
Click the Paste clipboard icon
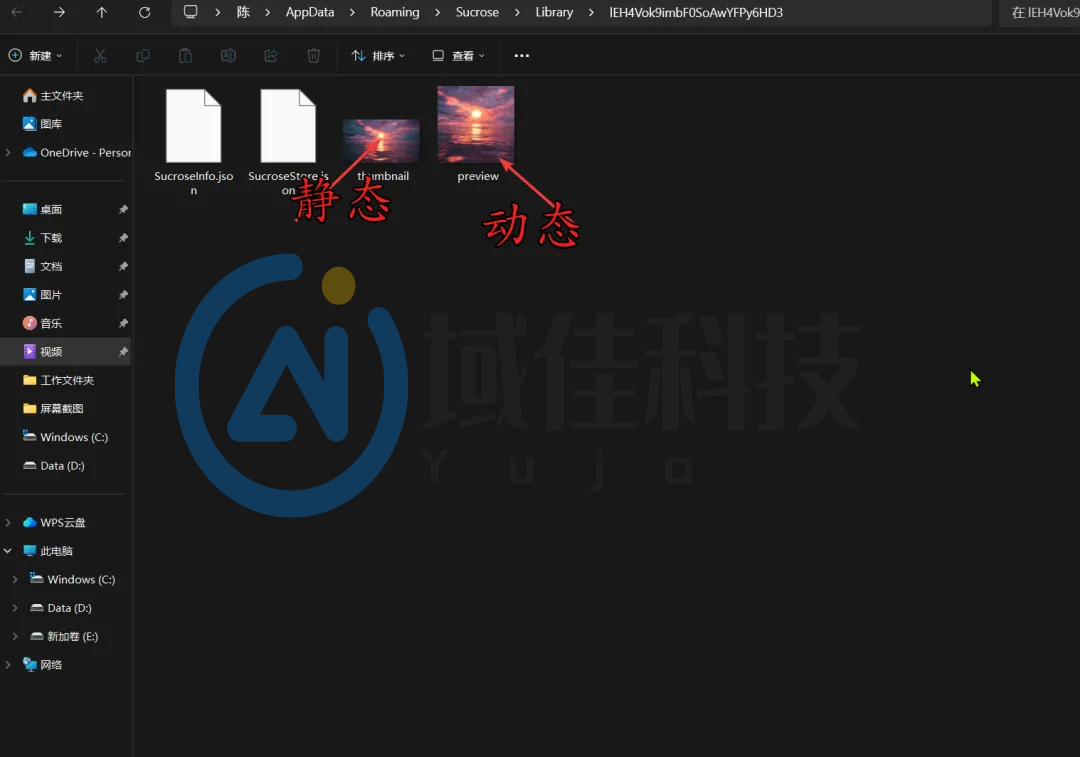tap(186, 56)
